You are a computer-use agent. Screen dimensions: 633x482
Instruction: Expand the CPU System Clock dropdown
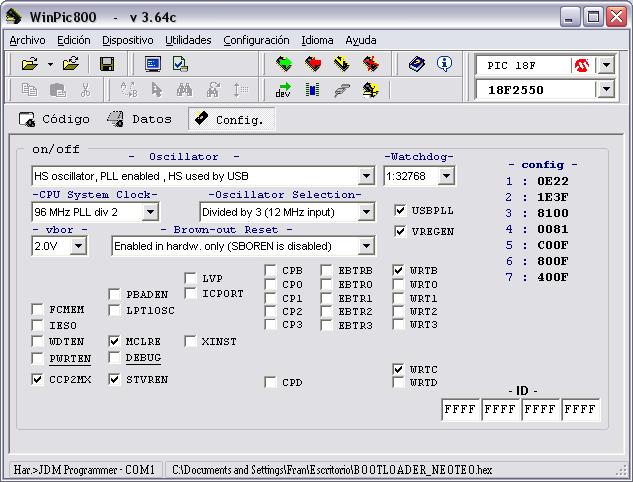[x=150, y=212]
